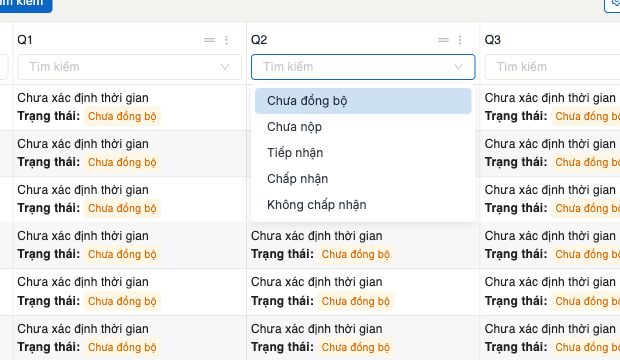The height and width of the screenshot is (360, 620).
Task: Focus the Q2 'Tìm kiếm' filter field
Action: pyautogui.click(x=363, y=67)
